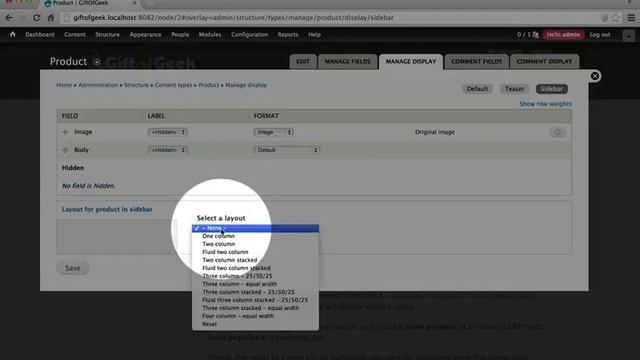Select Fluid three column stacked 25/50/25 layout
The image size is (640, 360).
[256, 300]
